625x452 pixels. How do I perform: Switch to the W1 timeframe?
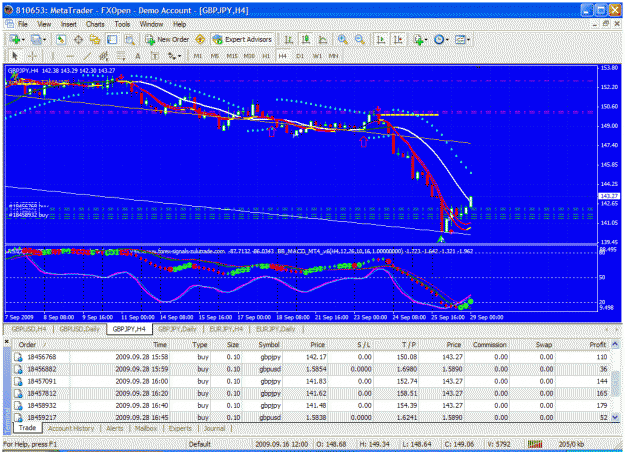(317, 56)
